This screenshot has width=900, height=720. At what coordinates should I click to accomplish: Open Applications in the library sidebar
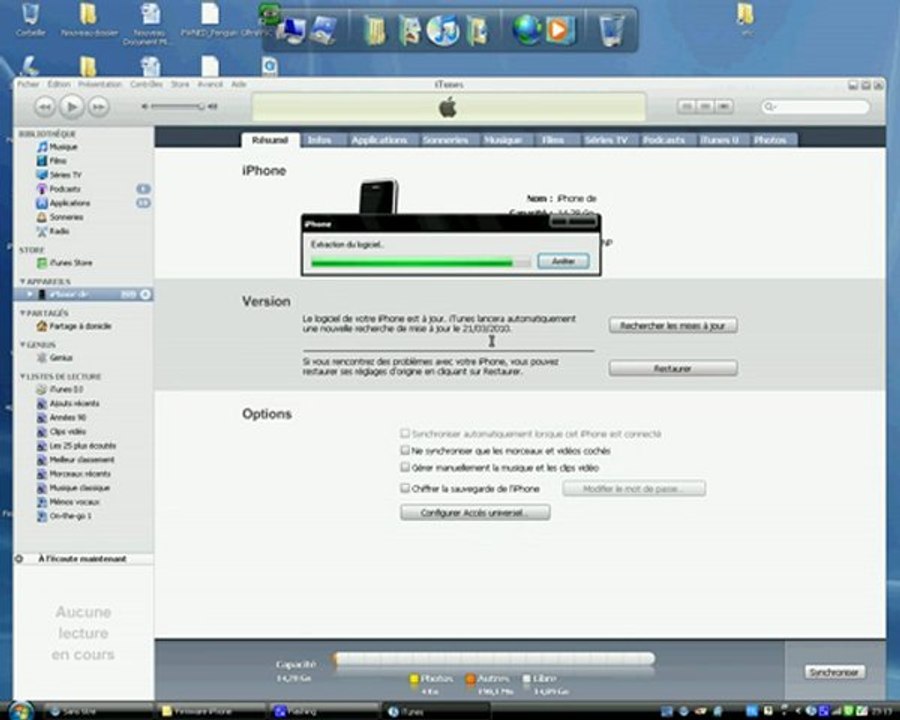pyautogui.click(x=63, y=203)
